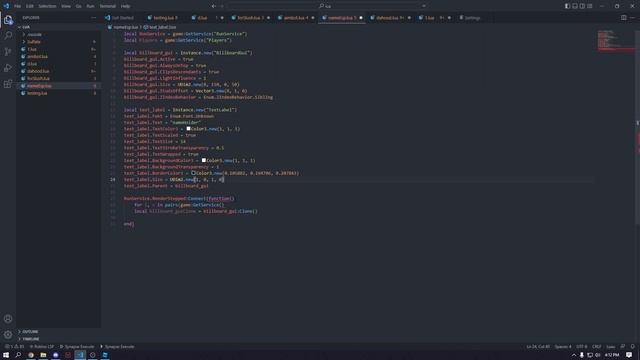Change CRLF end of line setting
Screen dimensions: 640x360
pos(596,347)
